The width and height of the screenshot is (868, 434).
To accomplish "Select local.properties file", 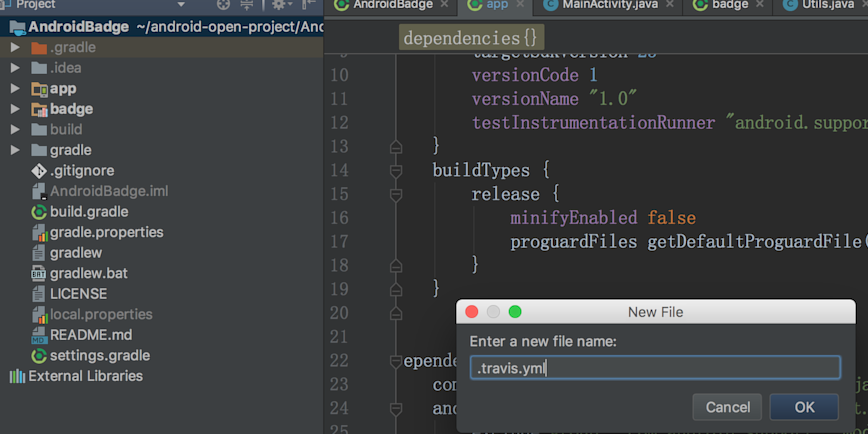I will 101,314.
